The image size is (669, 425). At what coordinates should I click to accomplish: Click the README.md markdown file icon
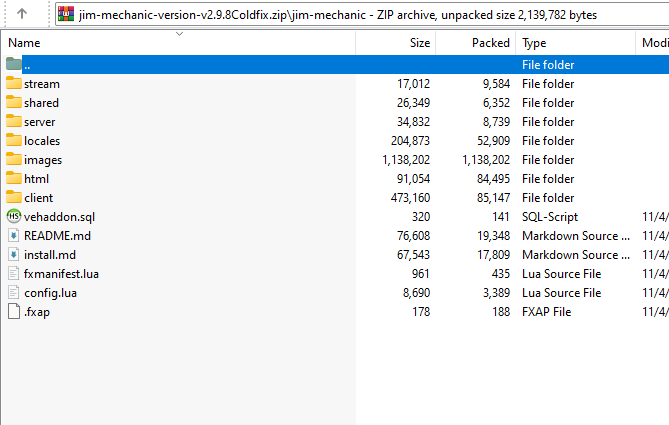[14, 235]
